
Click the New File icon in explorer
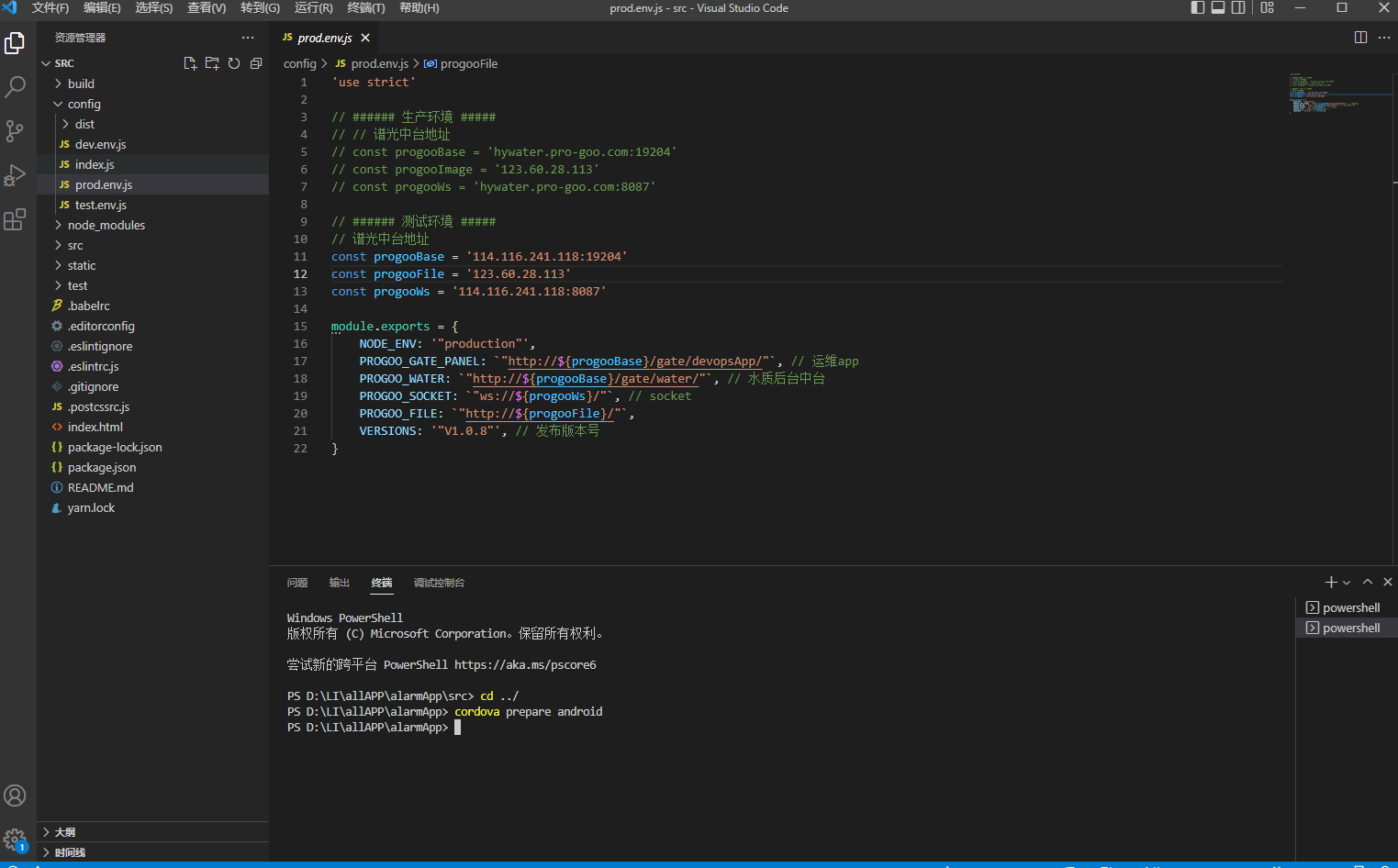(x=190, y=63)
